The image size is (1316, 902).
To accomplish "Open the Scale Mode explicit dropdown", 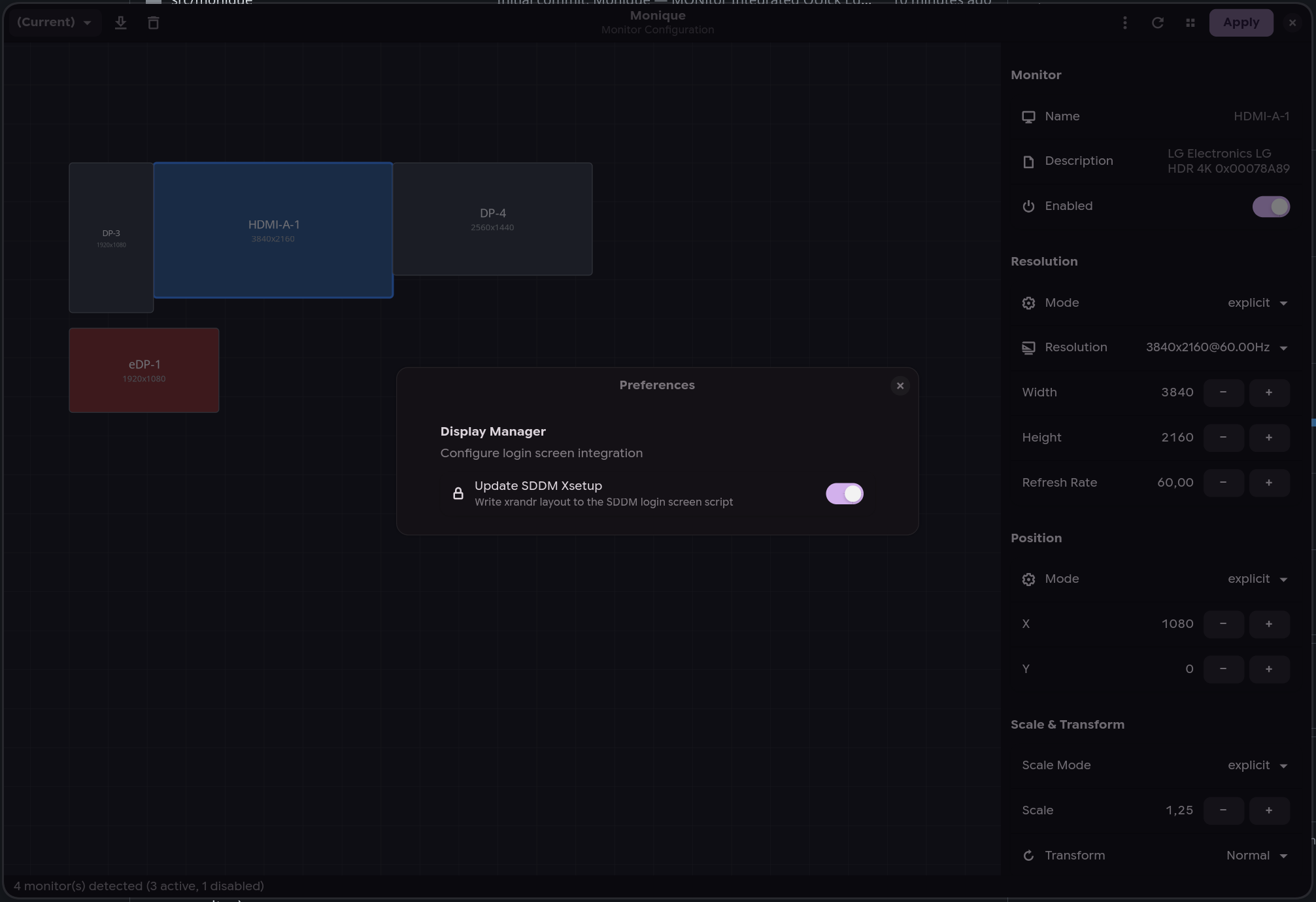I will [1256, 765].
